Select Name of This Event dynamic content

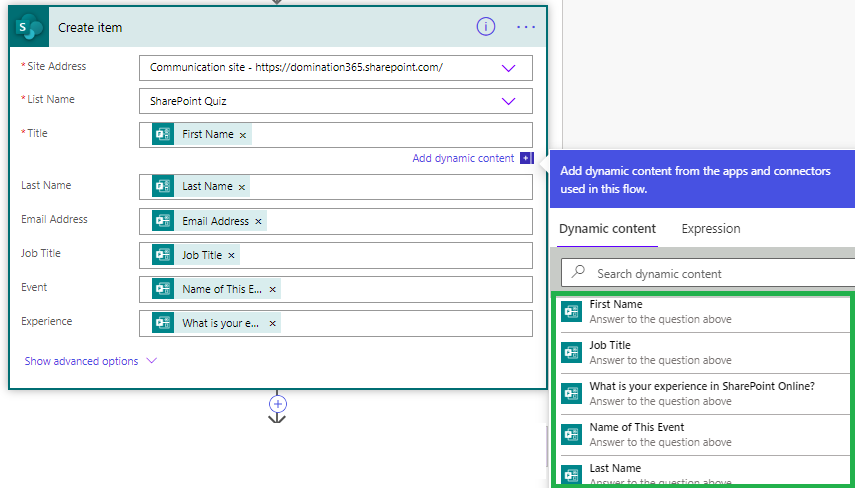pos(706,434)
